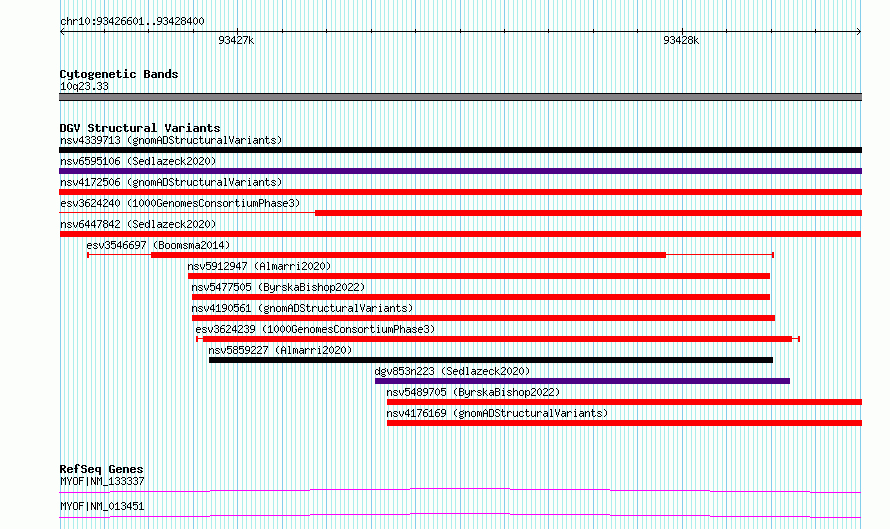This screenshot has width=890, height=529.
Task: Click the MYOF|NM_013451 gene label
Action: tap(102, 506)
